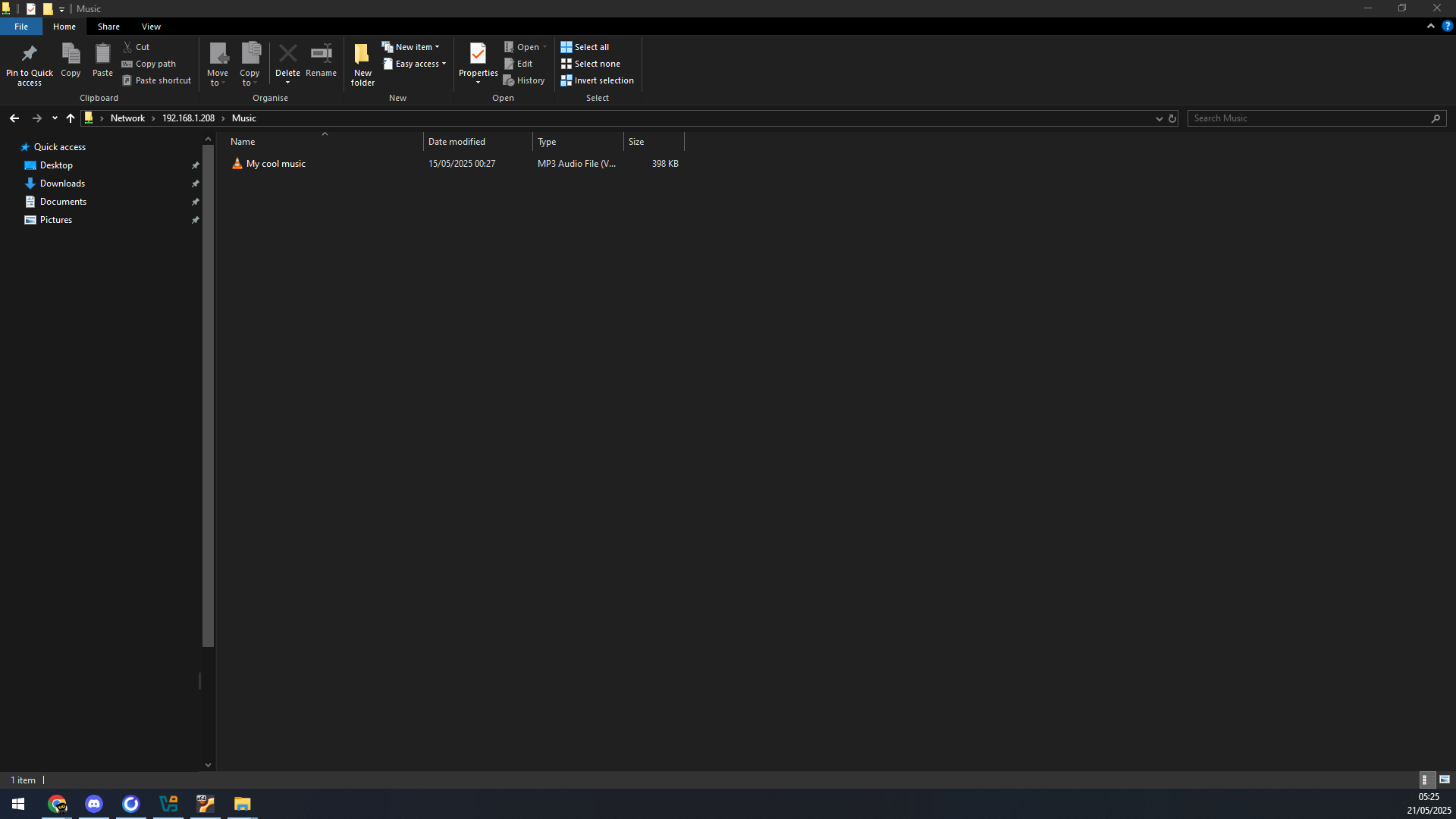Switch to large icons view in status bar
This screenshot has height=819, width=1456.
1445,780
